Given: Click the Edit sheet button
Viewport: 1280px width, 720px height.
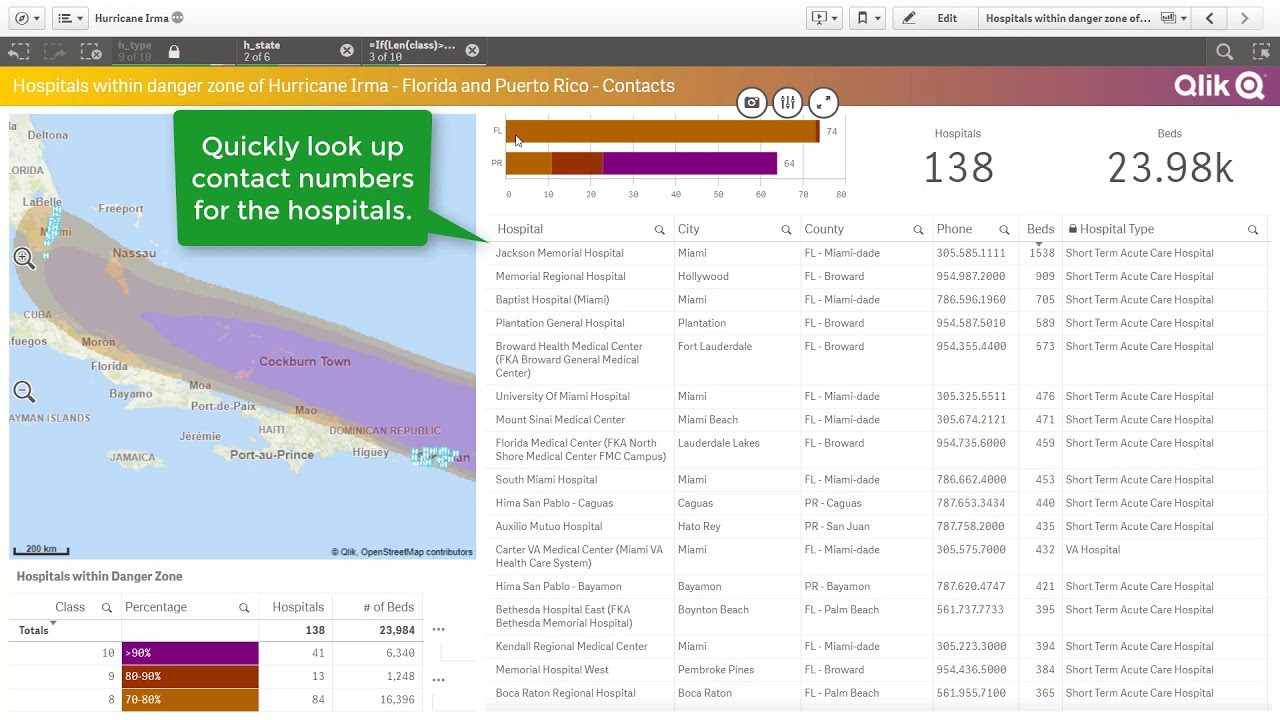Looking at the screenshot, I should pyautogui.click(x=935, y=18).
